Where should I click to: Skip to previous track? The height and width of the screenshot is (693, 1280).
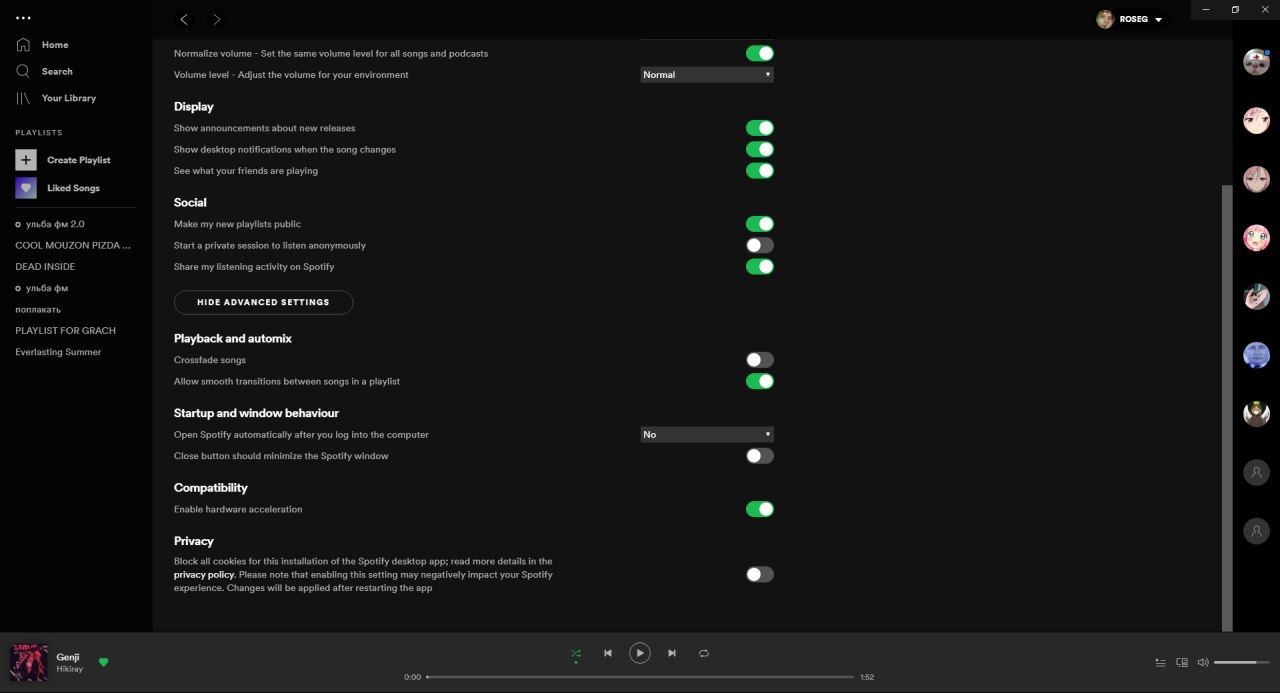pyautogui.click(x=607, y=653)
